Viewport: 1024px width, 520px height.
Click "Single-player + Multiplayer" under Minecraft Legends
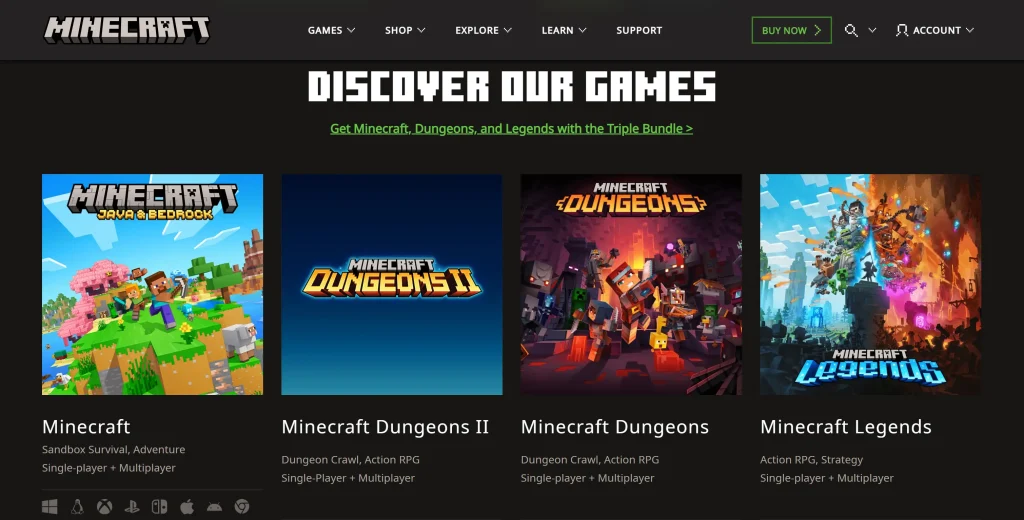pos(827,478)
